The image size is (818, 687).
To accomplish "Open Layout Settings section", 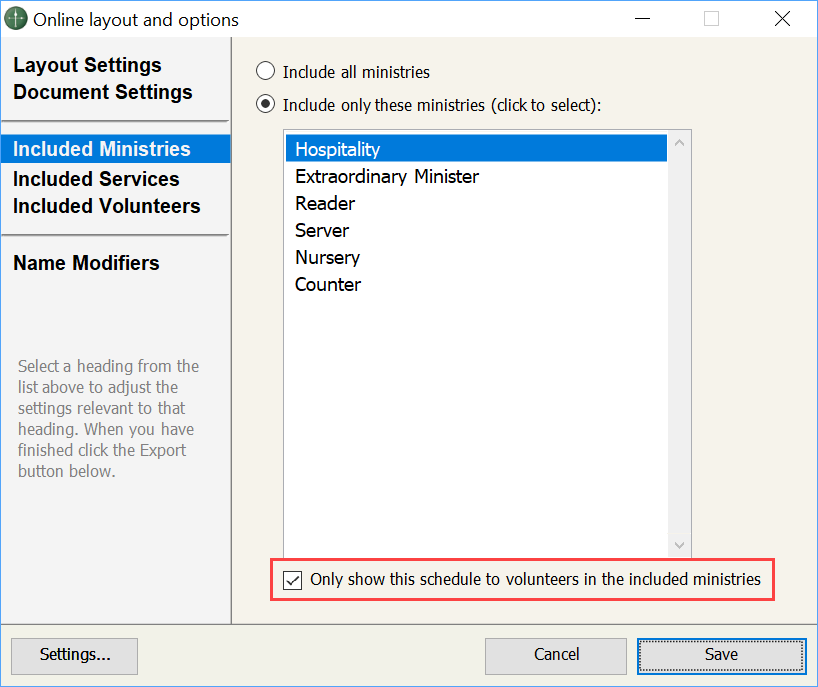I will pos(87,65).
